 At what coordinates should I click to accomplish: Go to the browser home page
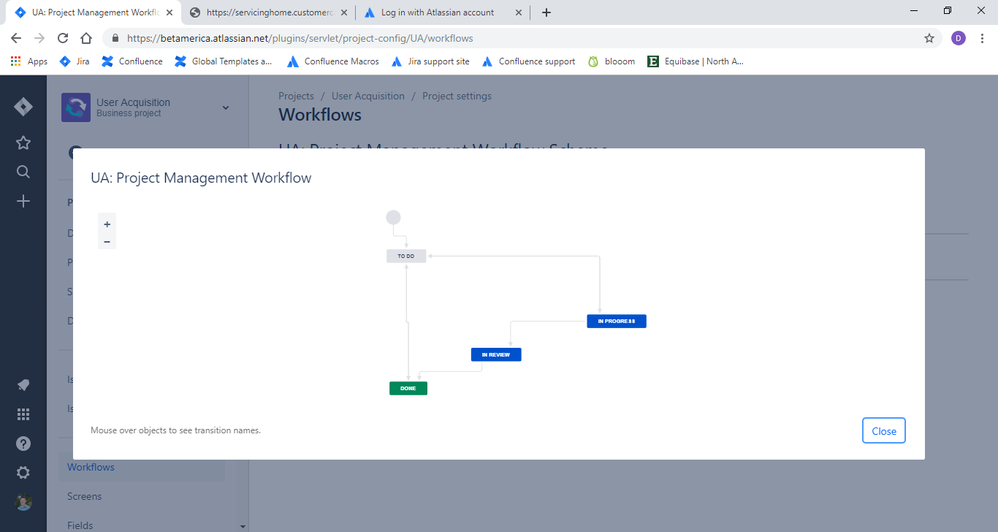[x=86, y=38]
